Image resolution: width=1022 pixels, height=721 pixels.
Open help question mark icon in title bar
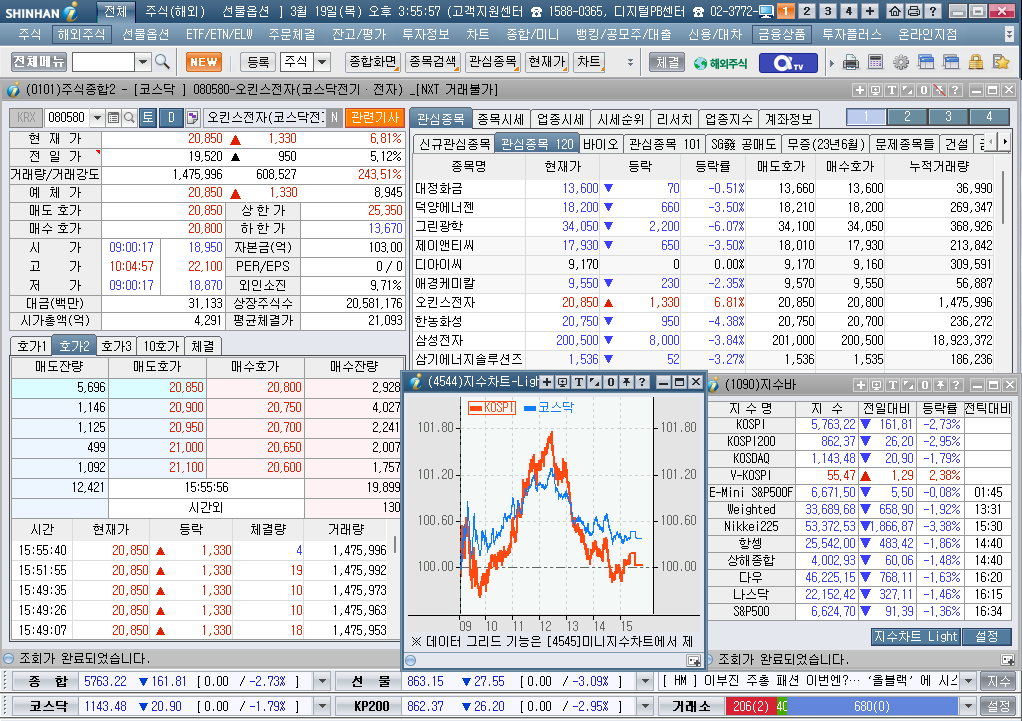click(x=933, y=10)
